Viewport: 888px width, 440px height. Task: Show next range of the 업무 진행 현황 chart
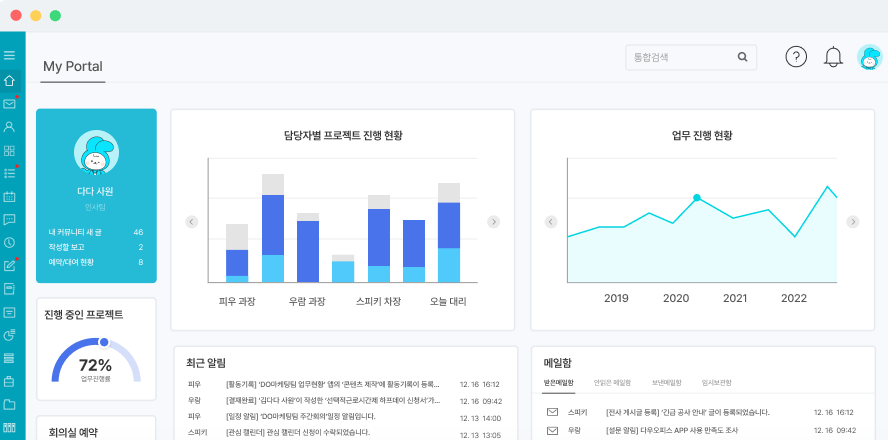click(x=852, y=222)
